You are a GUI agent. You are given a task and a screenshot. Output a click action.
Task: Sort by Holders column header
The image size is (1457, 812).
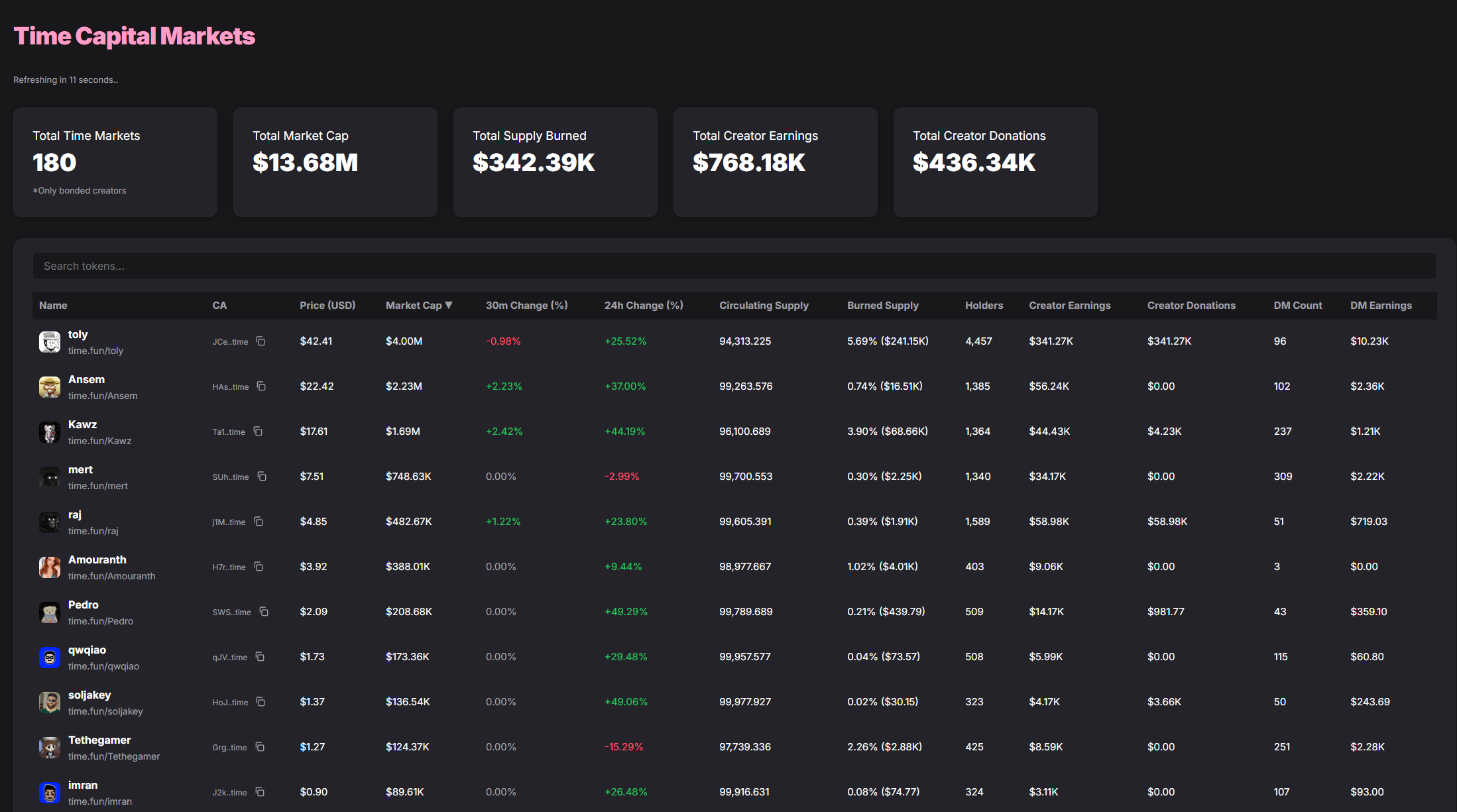[x=984, y=306]
